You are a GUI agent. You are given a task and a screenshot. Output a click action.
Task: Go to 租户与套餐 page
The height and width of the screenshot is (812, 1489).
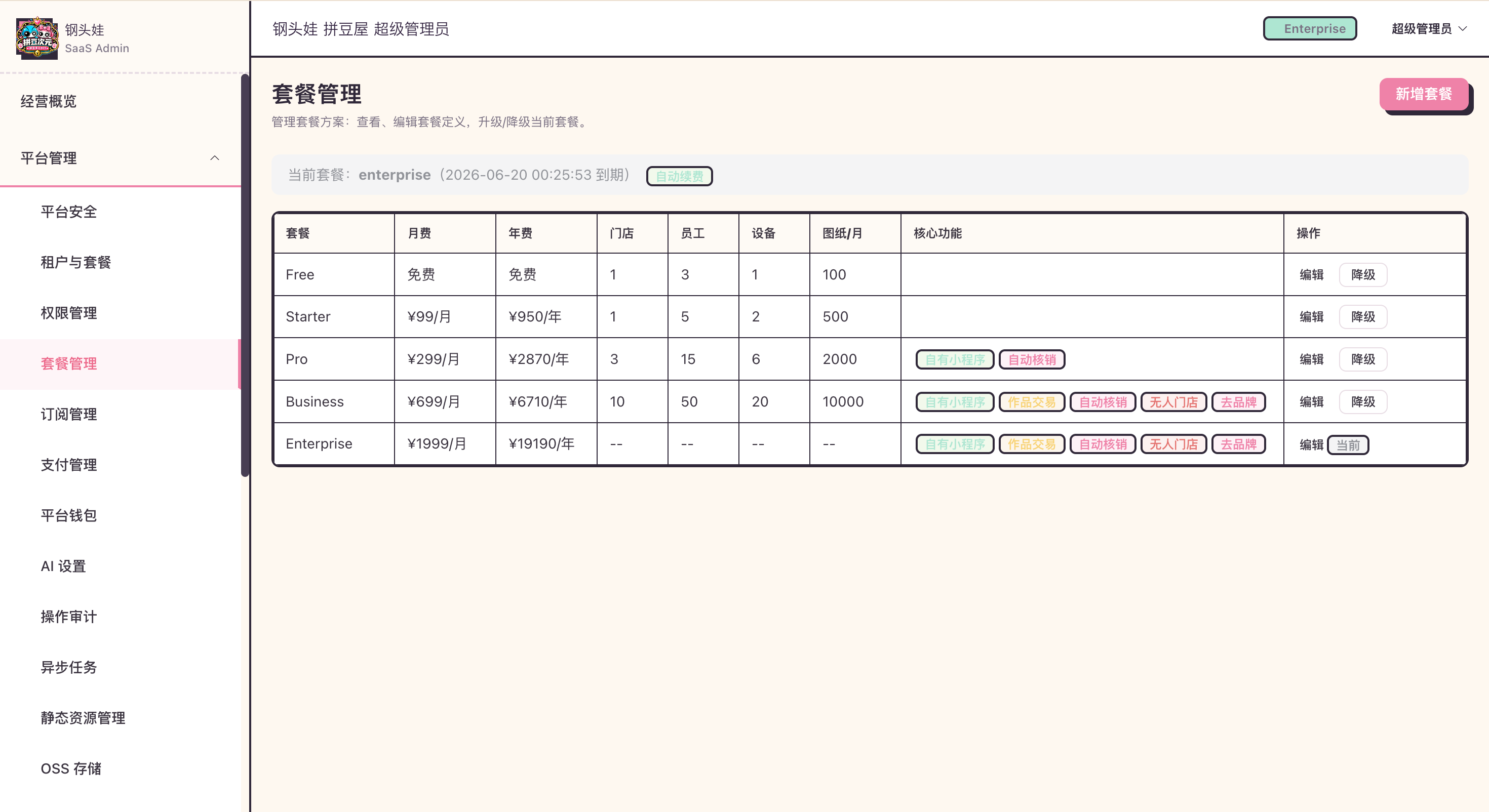tap(120, 262)
